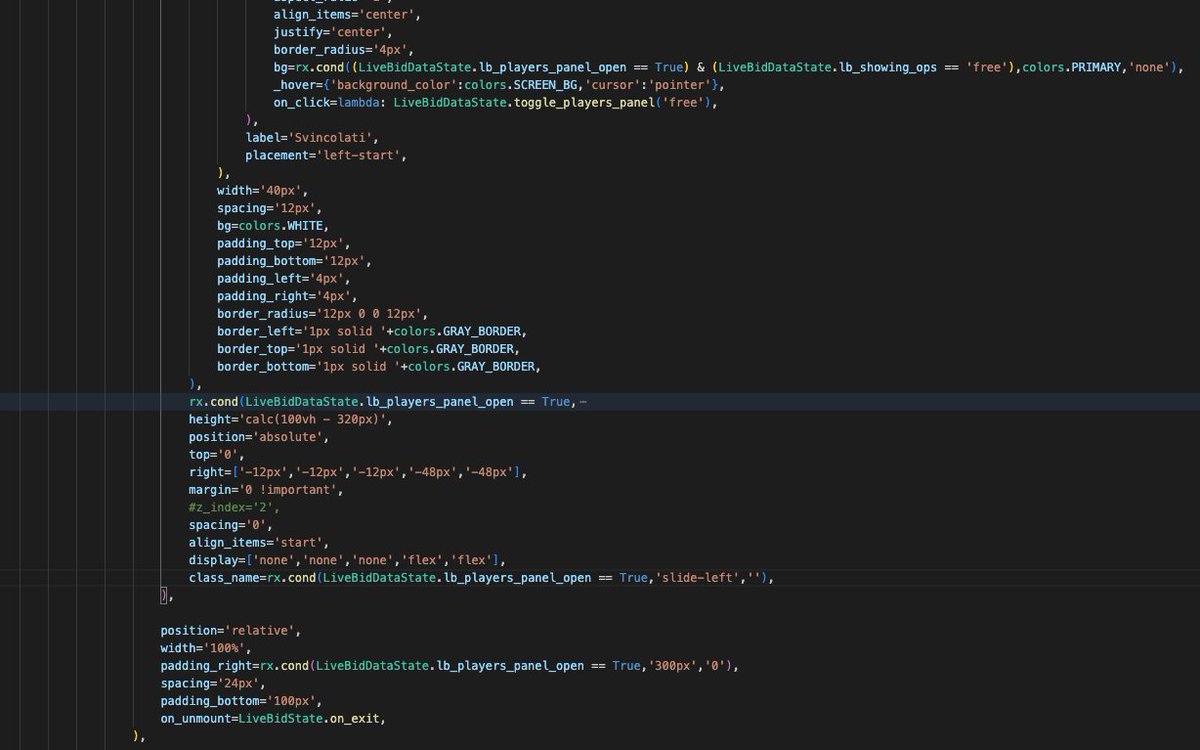
Task: Click the position='absolute' line
Action: pos(259,437)
